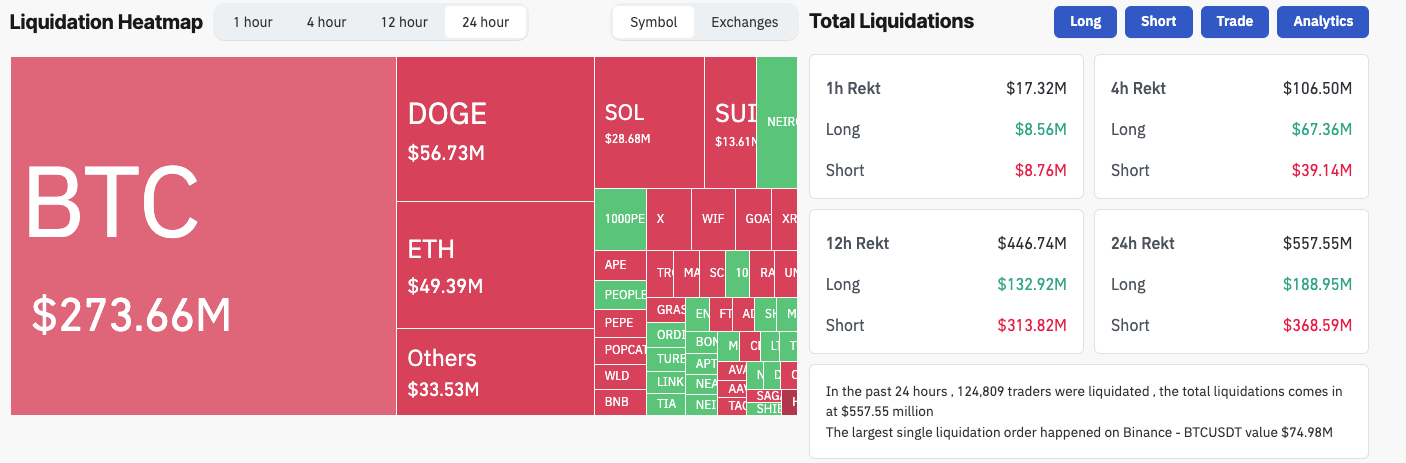Open the Analytics button
The height and width of the screenshot is (463, 1406).
pyautogui.click(x=1323, y=21)
